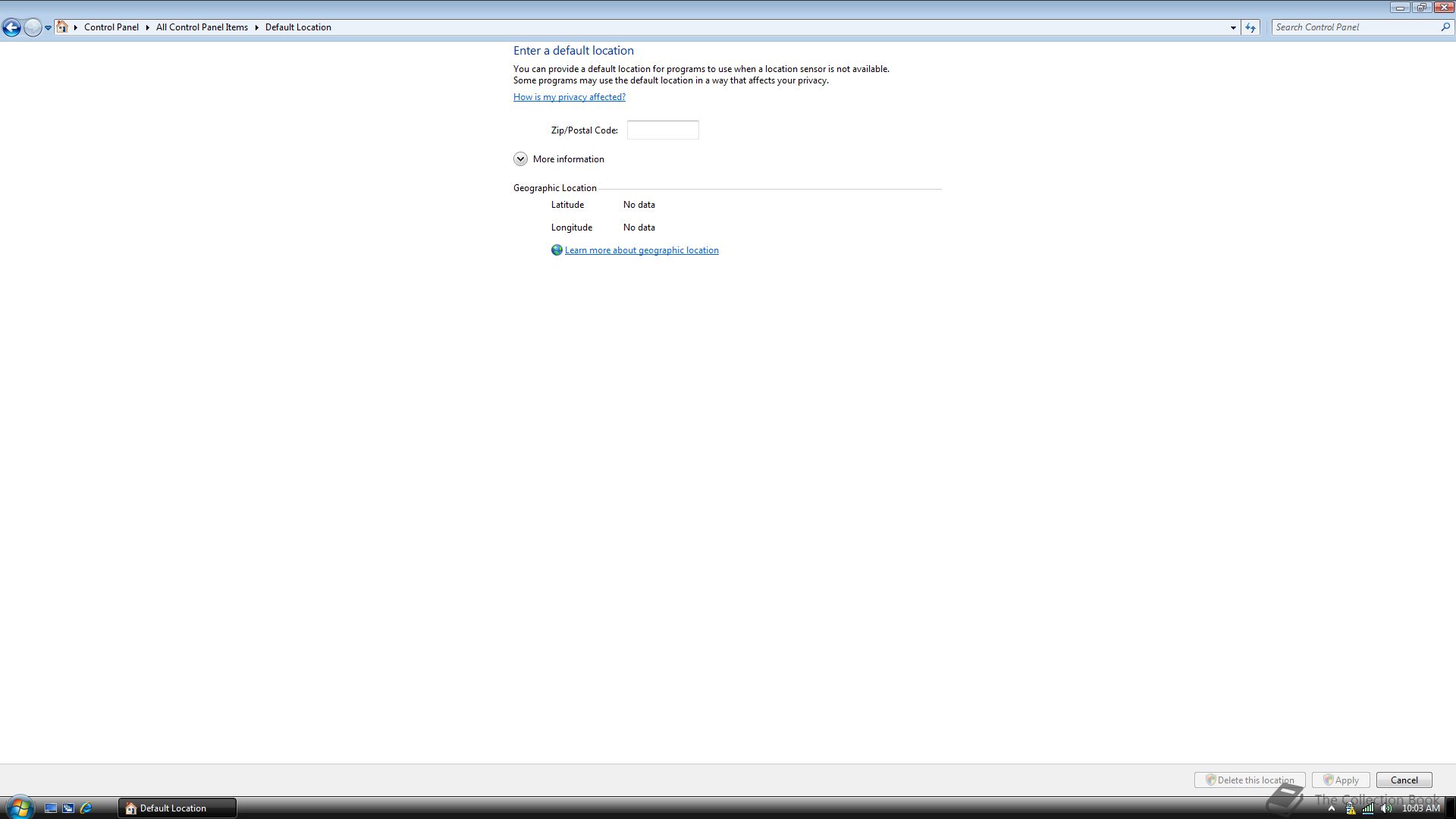Select Default Location taskbar button
This screenshot has width=1456, height=819.
point(177,808)
